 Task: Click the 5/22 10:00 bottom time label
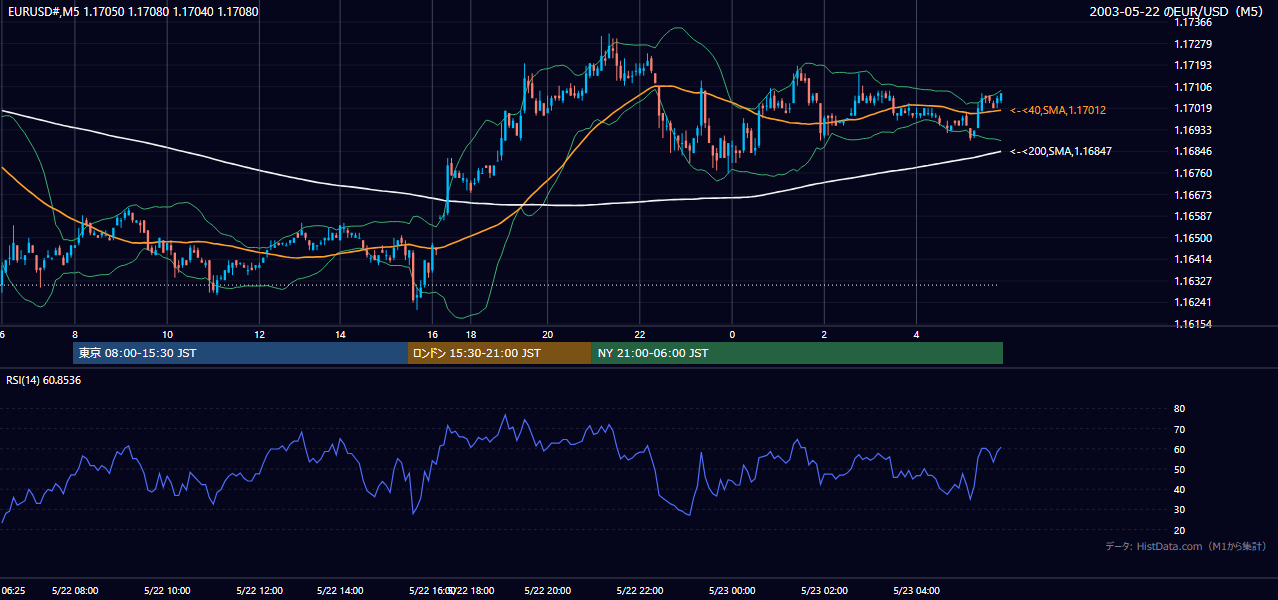click(168, 590)
